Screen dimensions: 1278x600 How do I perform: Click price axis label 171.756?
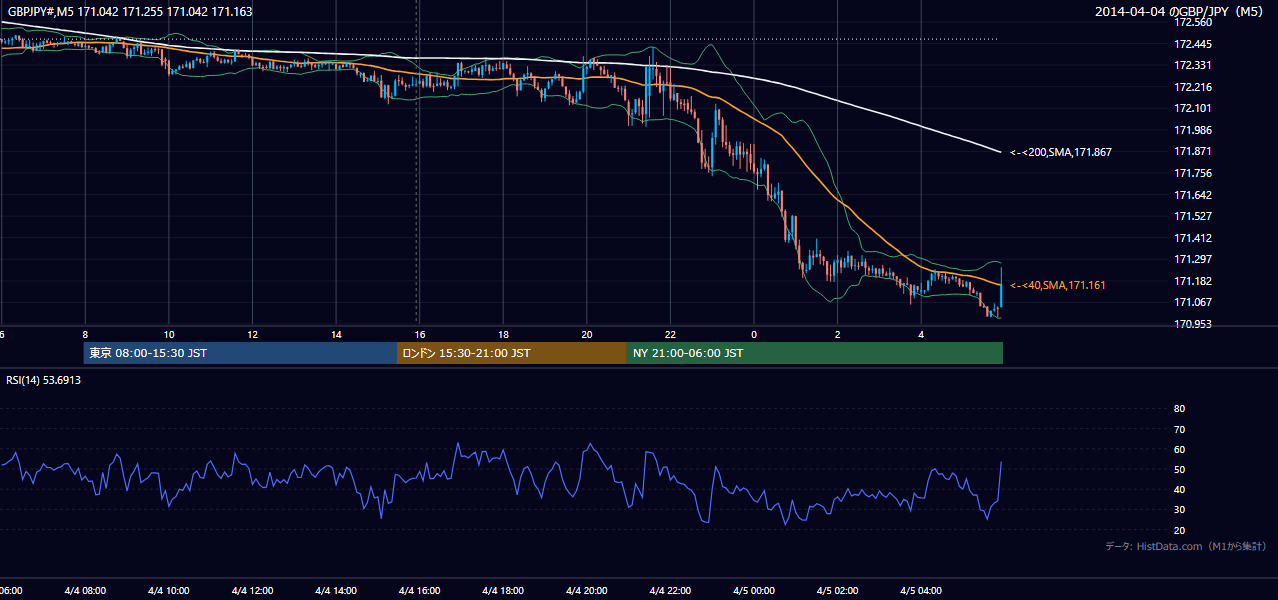pos(1192,173)
